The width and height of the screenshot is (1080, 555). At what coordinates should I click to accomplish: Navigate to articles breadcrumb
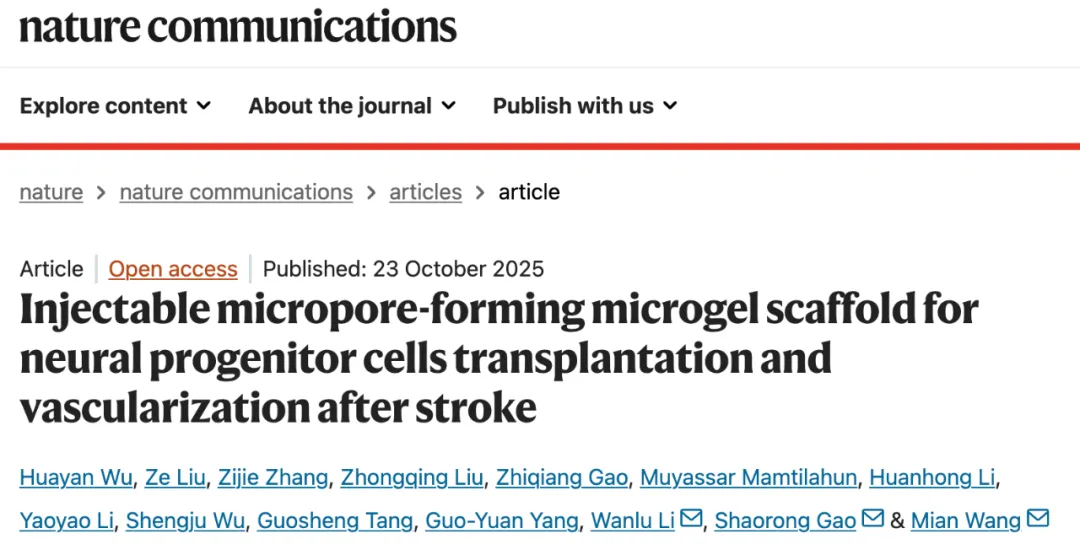(425, 192)
